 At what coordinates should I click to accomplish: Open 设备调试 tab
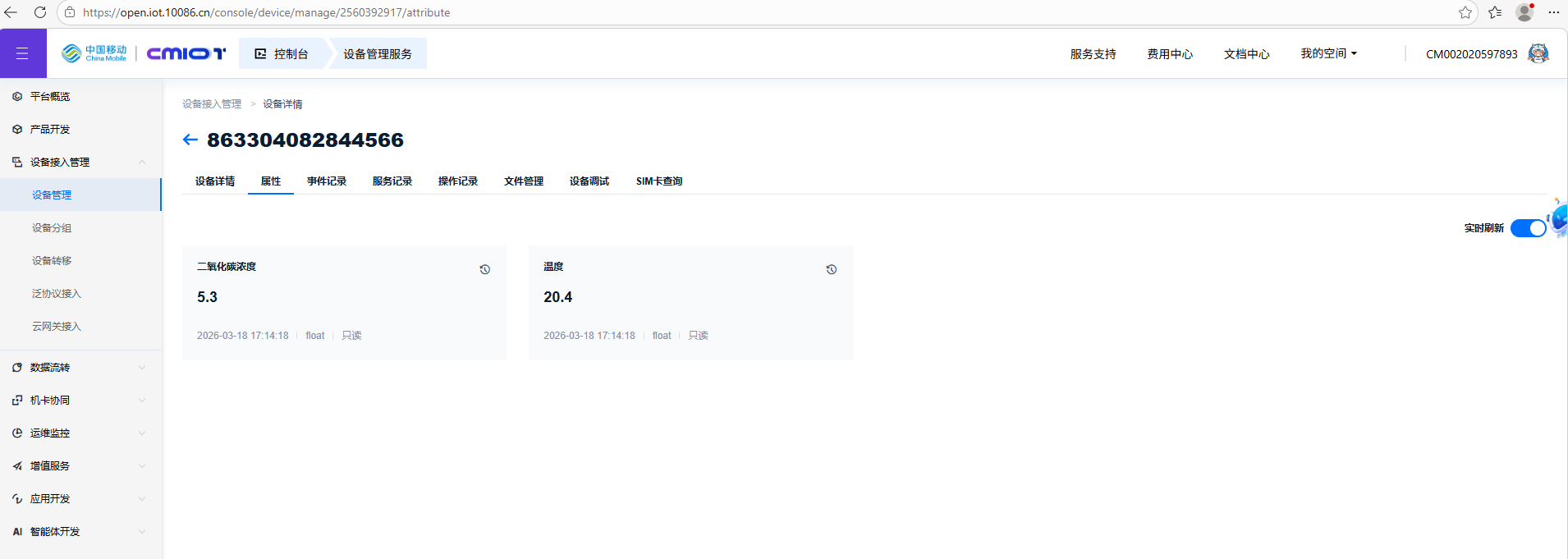(x=589, y=181)
